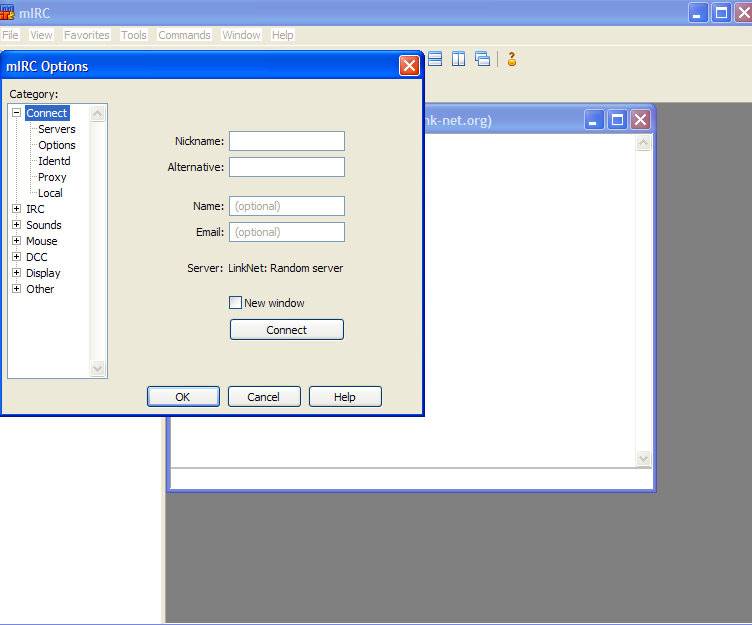Image resolution: width=752 pixels, height=625 pixels.
Task: Click status window scroll down arrow
Action: pos(643,459)
